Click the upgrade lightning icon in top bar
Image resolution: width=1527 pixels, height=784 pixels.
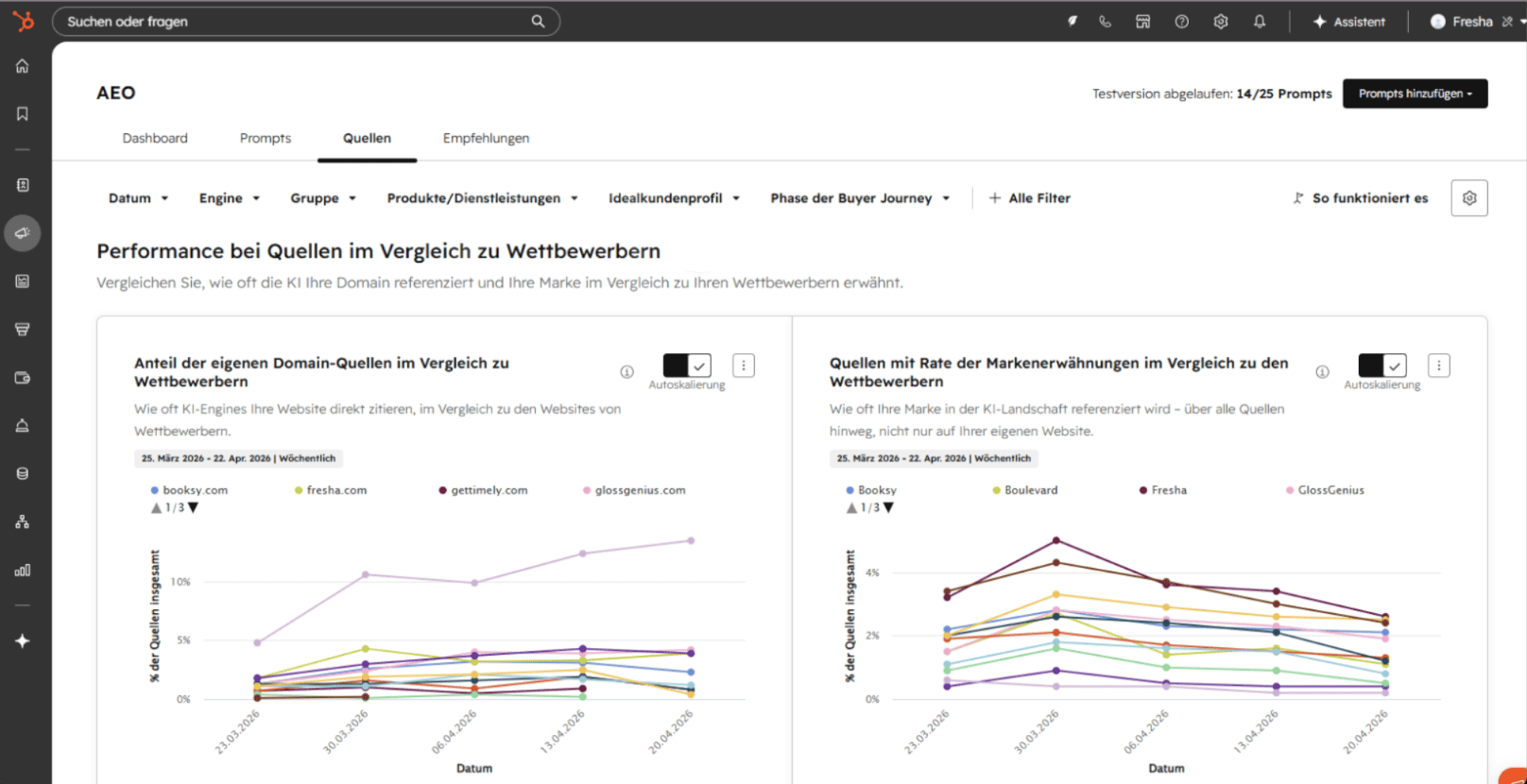(1072, 21)
